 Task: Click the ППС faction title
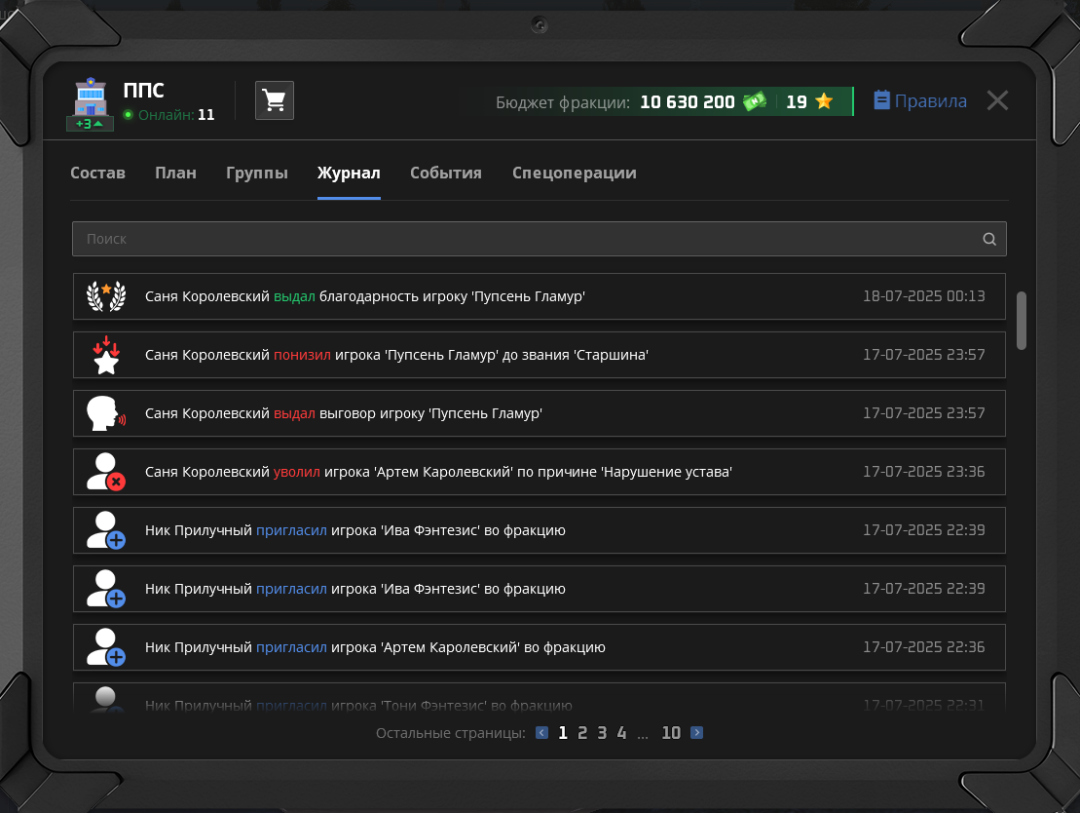coord(144,90)
